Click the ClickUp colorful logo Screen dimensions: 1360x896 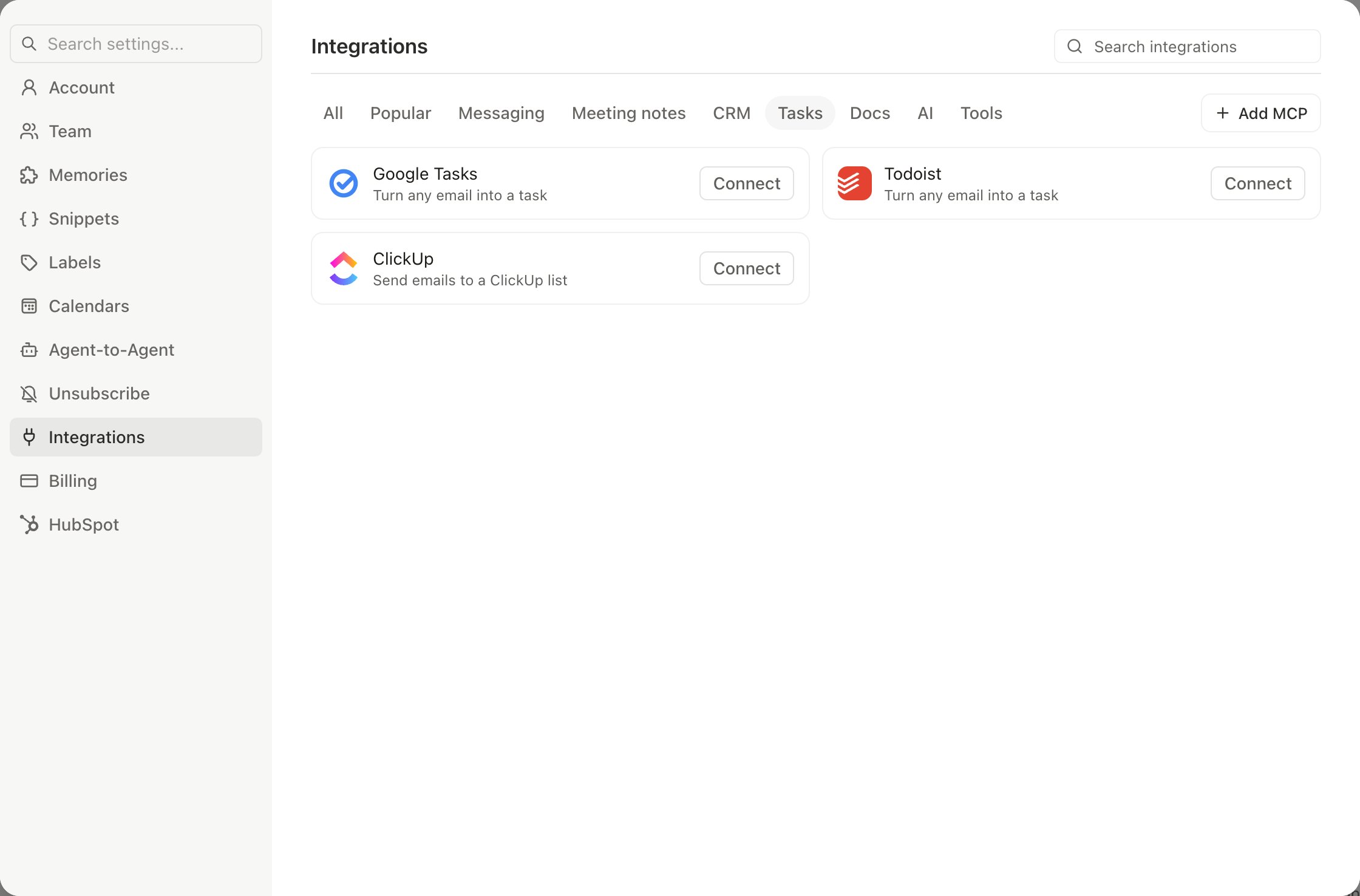[x=344, y=268]
